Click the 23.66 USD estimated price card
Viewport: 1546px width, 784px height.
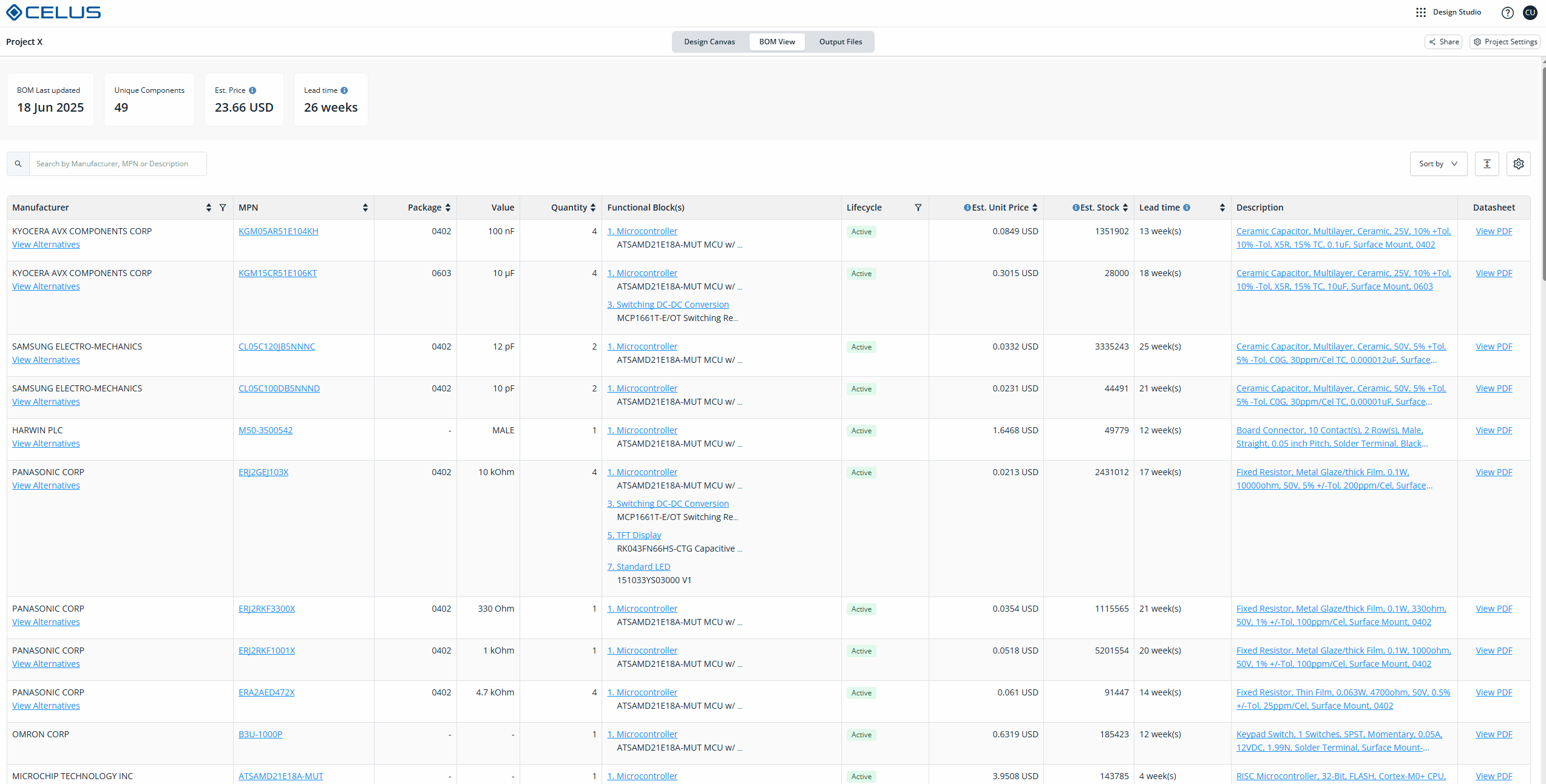[x=244, y=100]
